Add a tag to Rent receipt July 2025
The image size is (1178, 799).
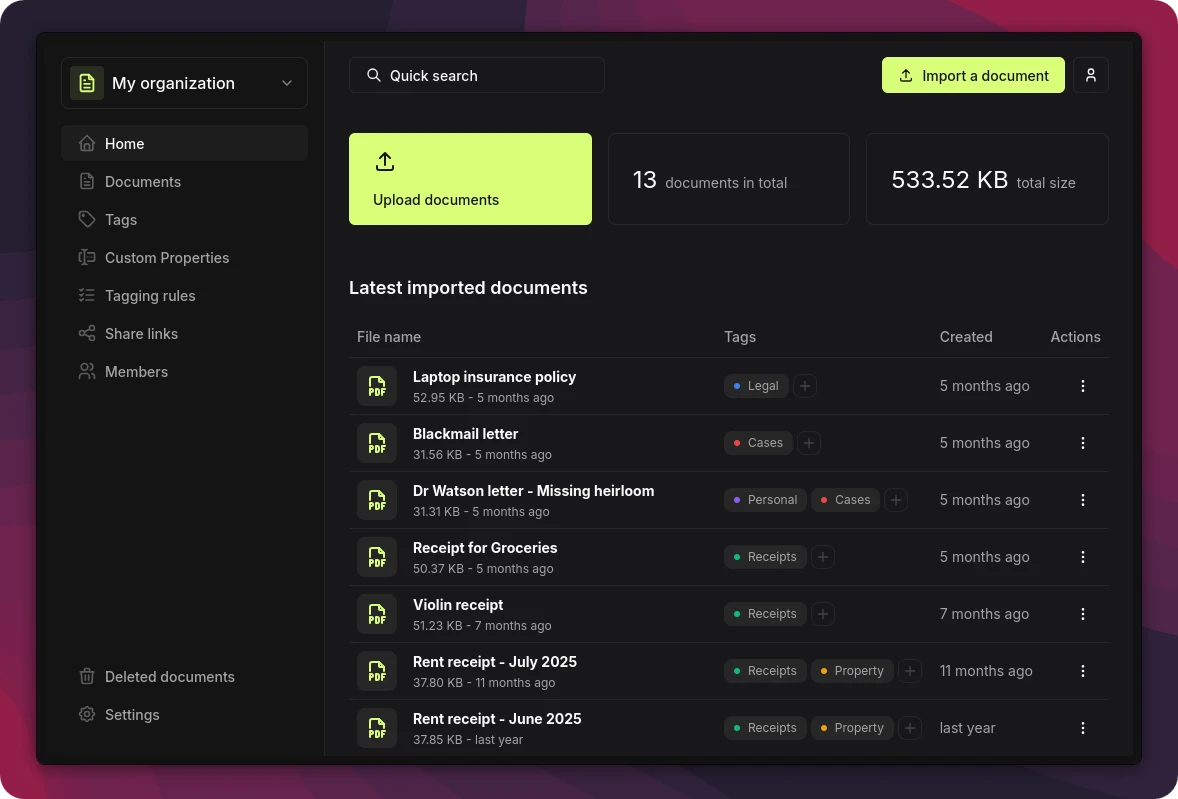(910, 671)
